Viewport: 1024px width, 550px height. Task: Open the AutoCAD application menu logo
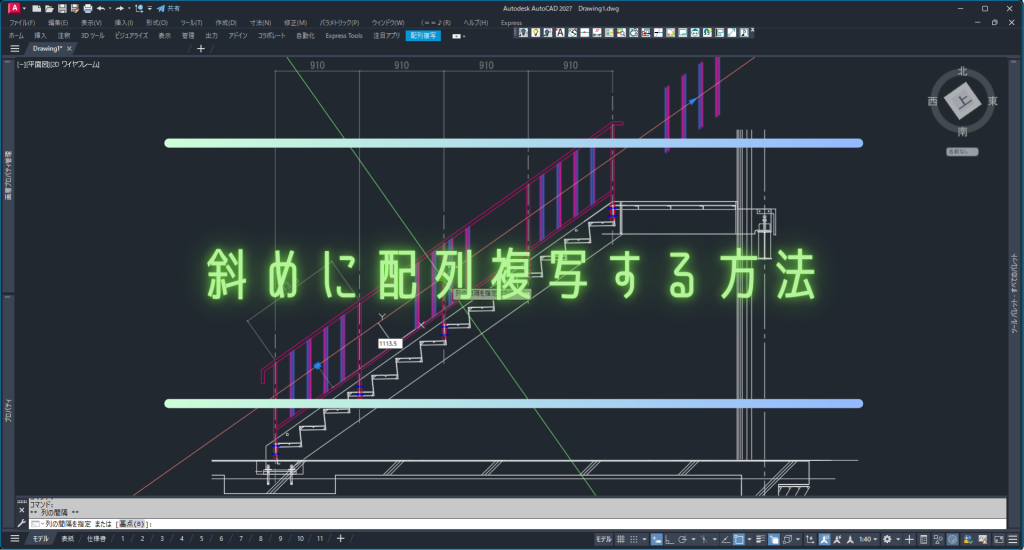coord(14,8)
